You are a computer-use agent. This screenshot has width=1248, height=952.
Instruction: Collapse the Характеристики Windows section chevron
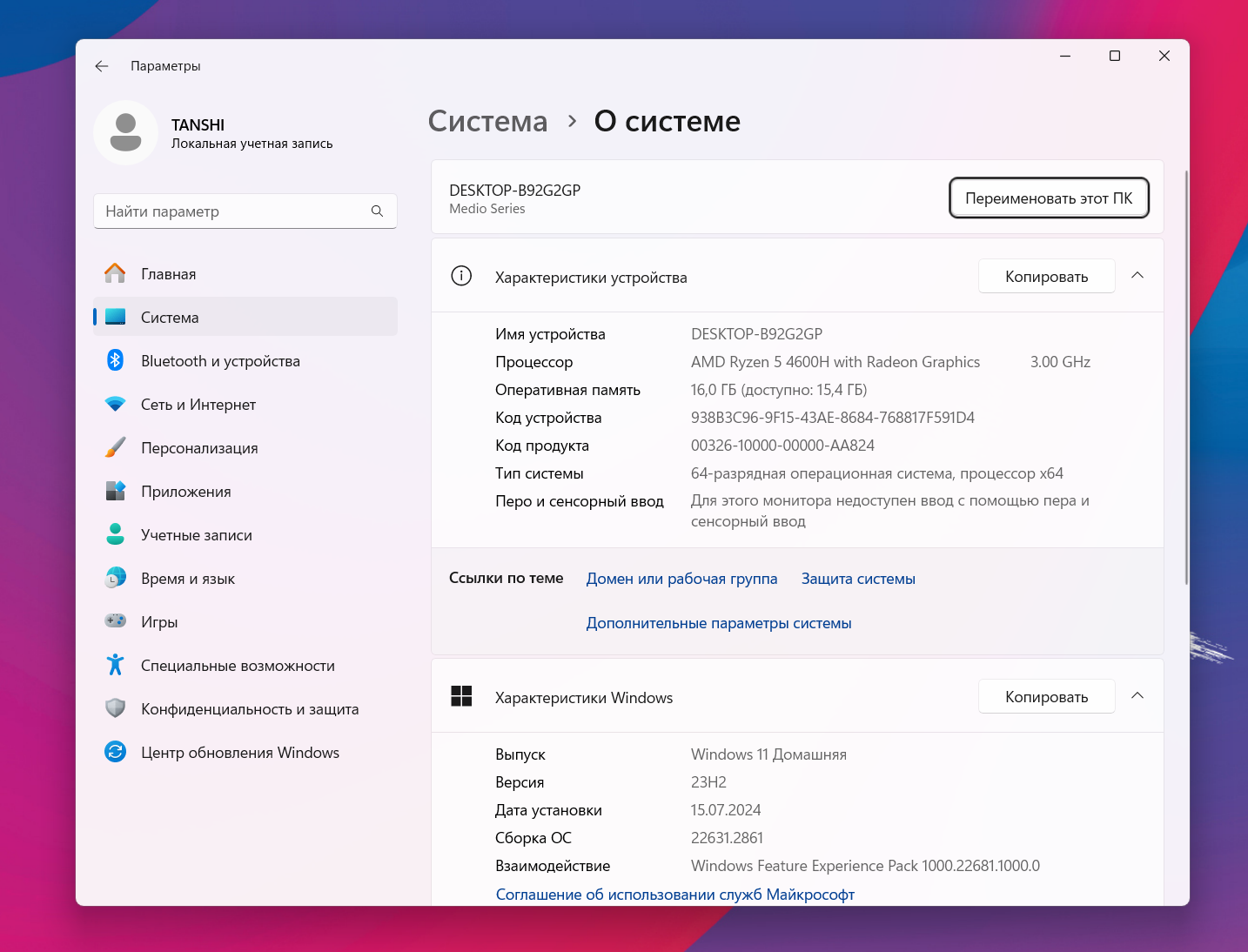tap(1137, 696)
